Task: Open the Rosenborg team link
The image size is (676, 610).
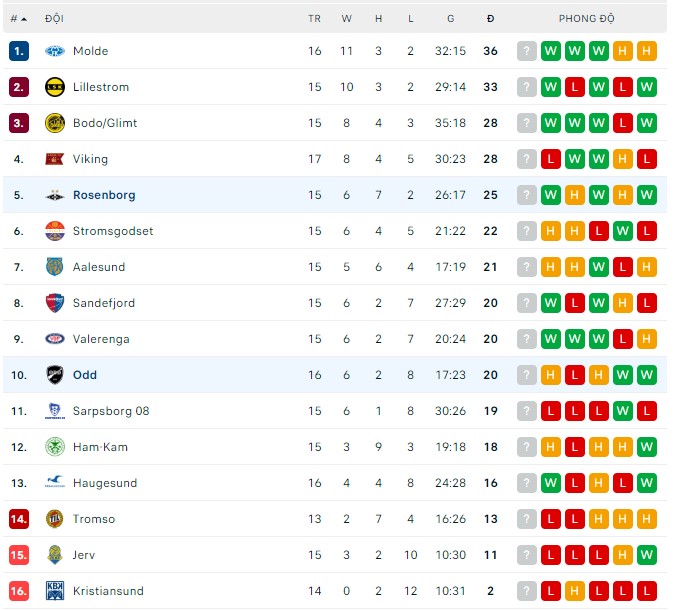Action: point(104,195)
